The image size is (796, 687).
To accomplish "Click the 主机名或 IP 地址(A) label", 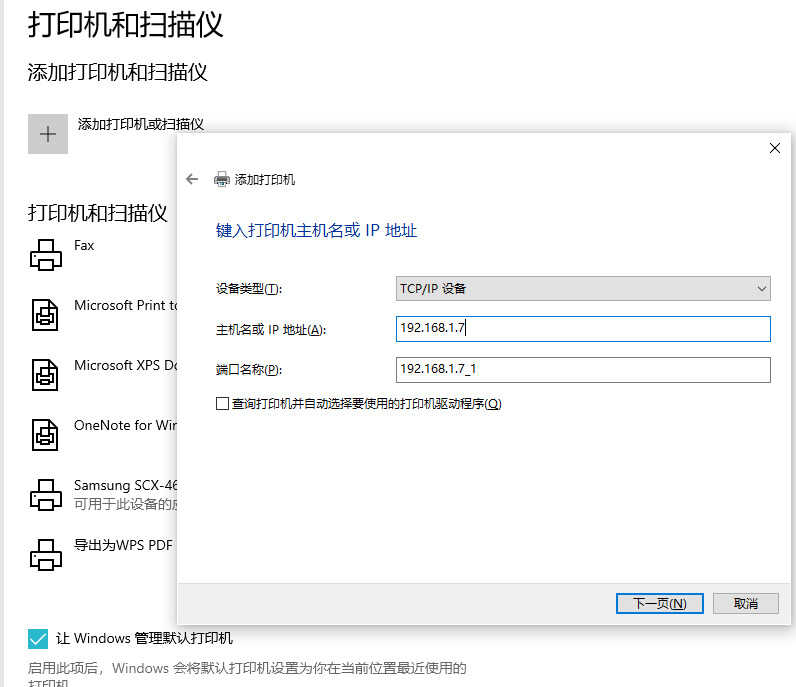I will coord(271,330).
